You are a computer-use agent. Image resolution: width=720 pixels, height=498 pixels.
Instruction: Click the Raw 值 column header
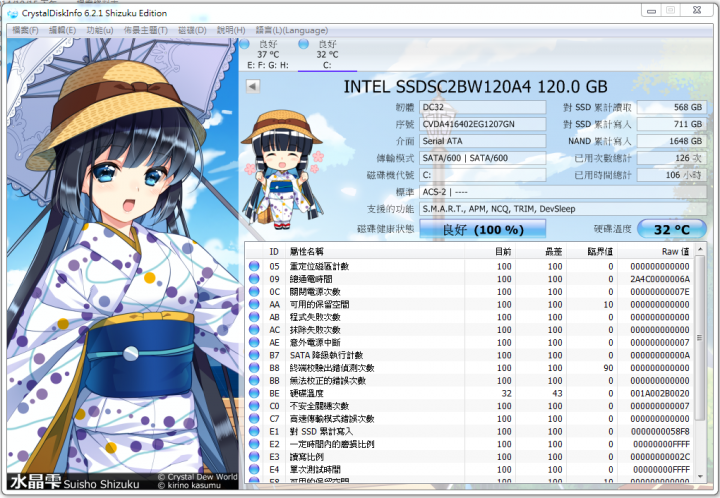(656, 252)
